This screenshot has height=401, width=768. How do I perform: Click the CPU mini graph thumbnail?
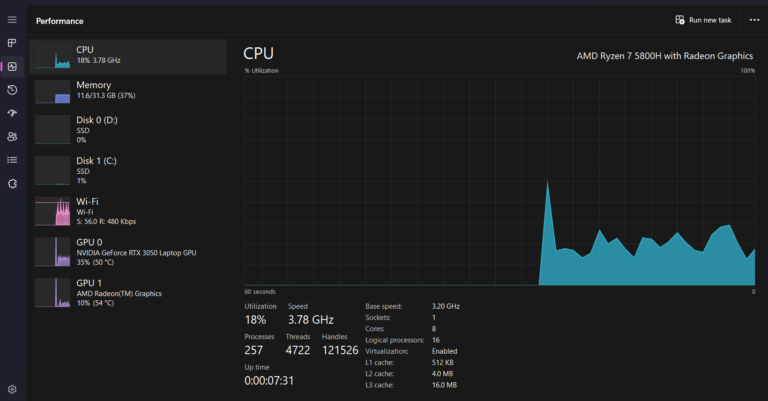(52, 56)
